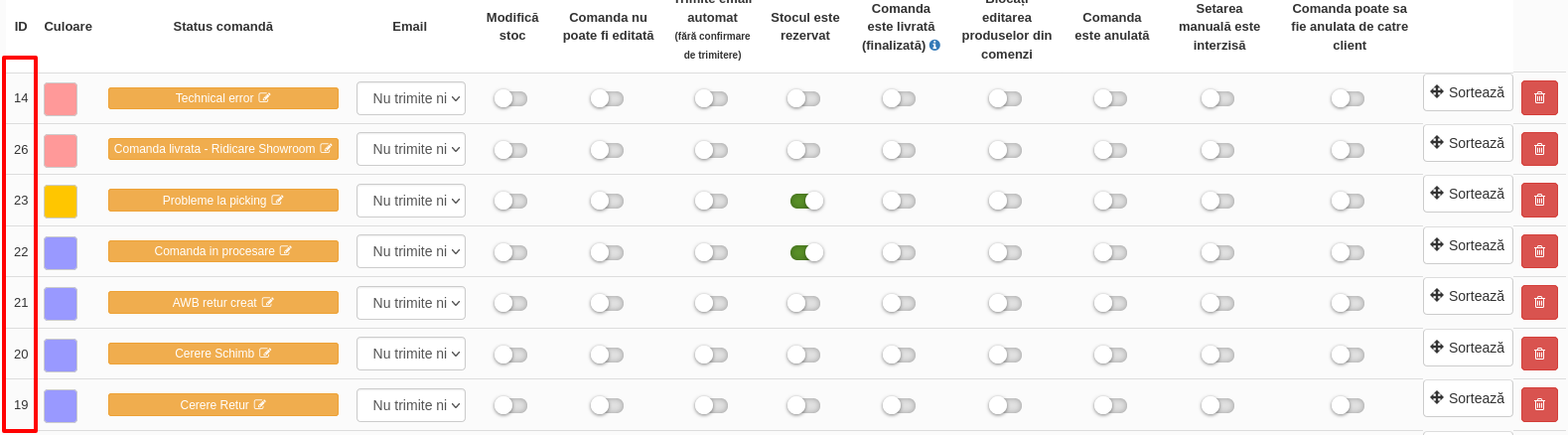This screenshot has width=1568, height=435.
Task: Expand Email dropdown for Cerere Retur row
Action: point(411,405)
